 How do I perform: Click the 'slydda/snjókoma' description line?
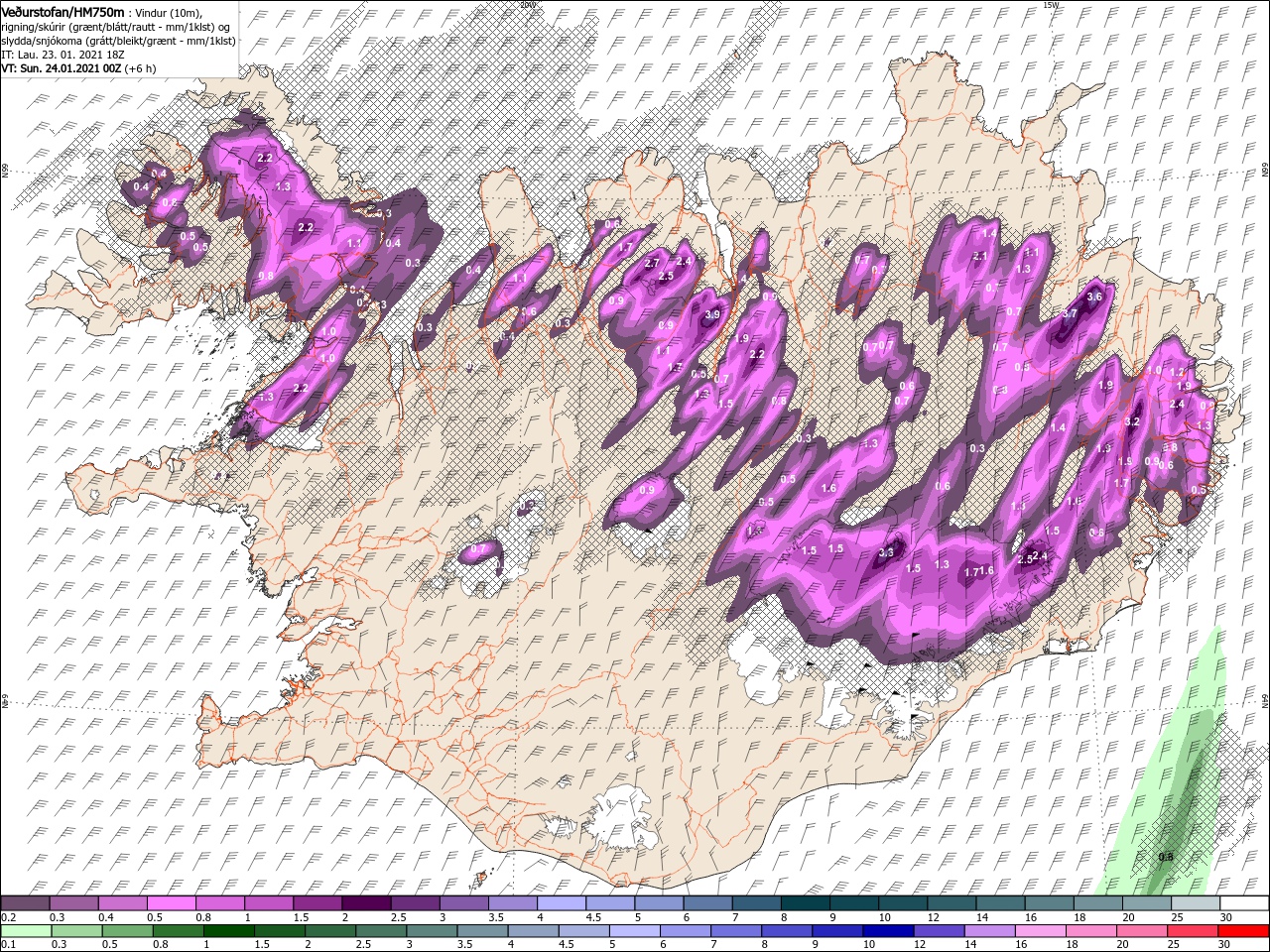[x=119, y=42]
